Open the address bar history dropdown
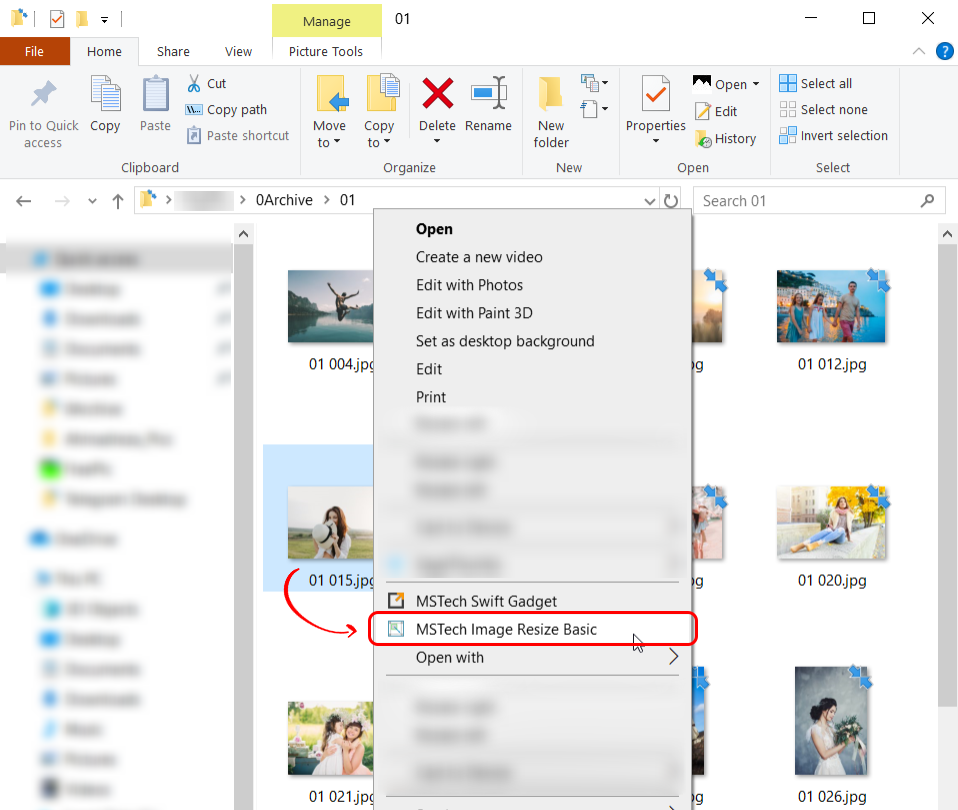Screen dimensions: 958x810 [650, 201]
